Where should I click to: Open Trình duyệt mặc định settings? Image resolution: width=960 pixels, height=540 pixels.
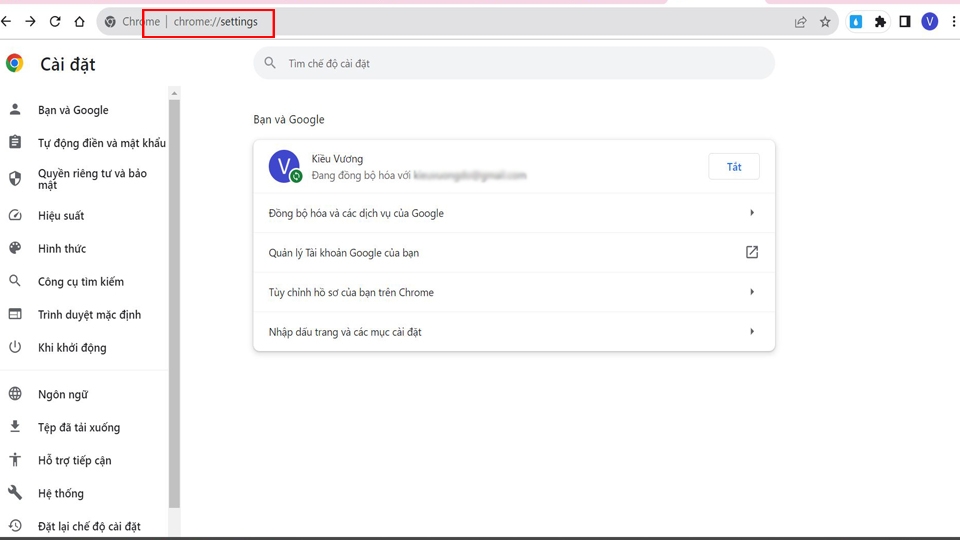point(89,315)
